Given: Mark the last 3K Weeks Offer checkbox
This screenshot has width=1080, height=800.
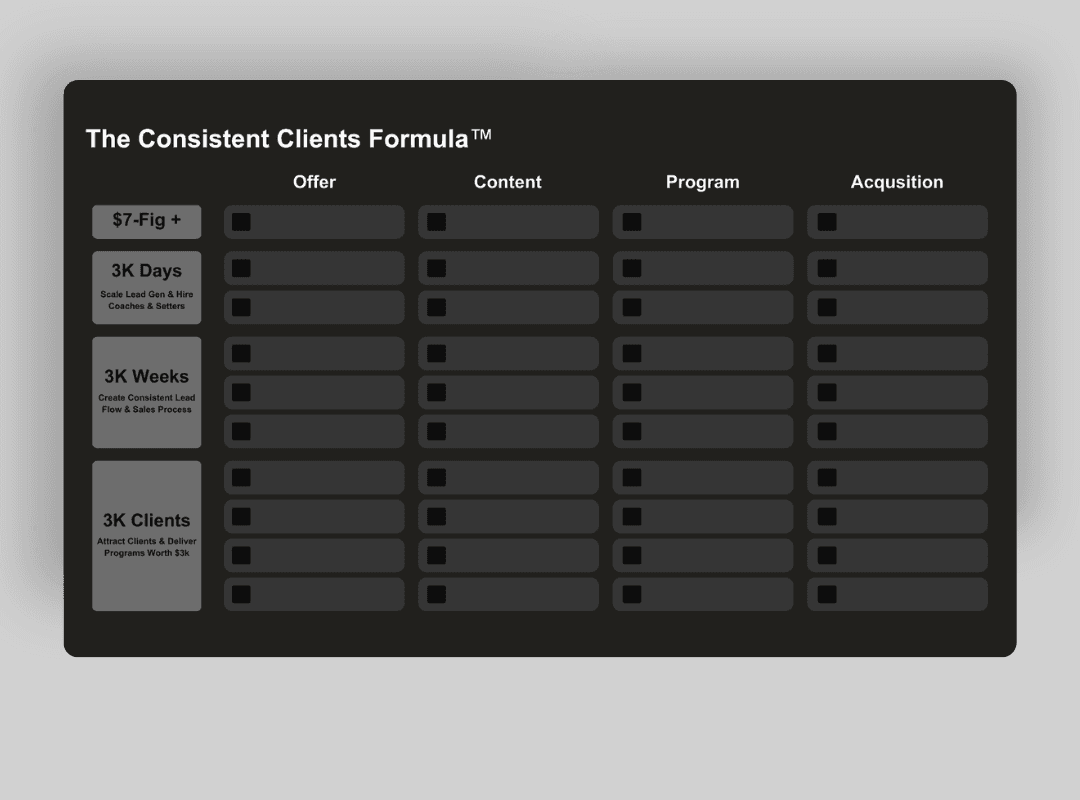Looking at the screenshot, I should pyautogui.click(x=241, y=431).
